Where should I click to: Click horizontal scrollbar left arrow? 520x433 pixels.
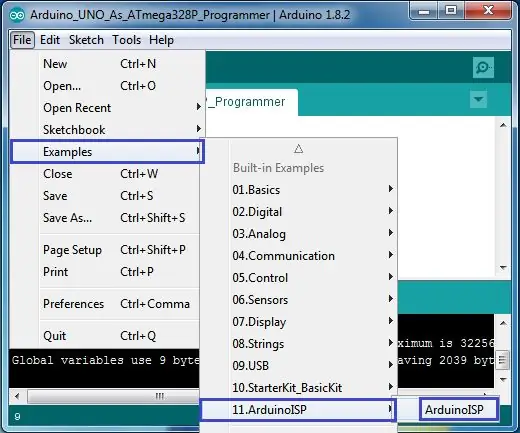(x=17, y=396)
